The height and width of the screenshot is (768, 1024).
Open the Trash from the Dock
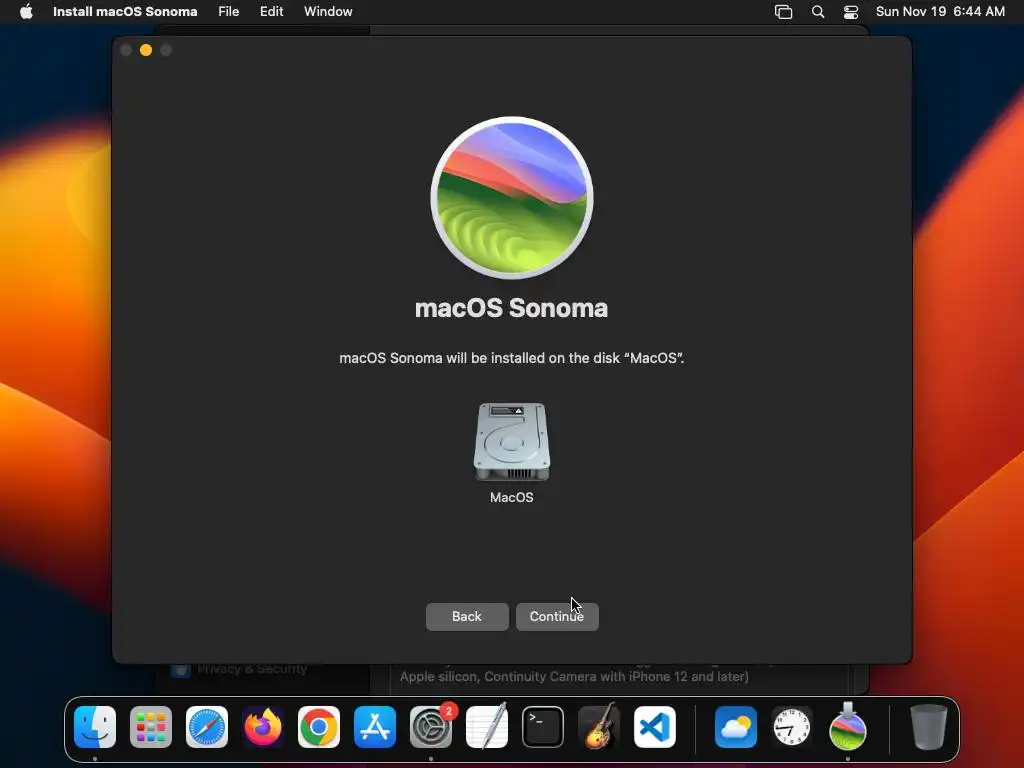pyautogui.click(x=929, y=727)
